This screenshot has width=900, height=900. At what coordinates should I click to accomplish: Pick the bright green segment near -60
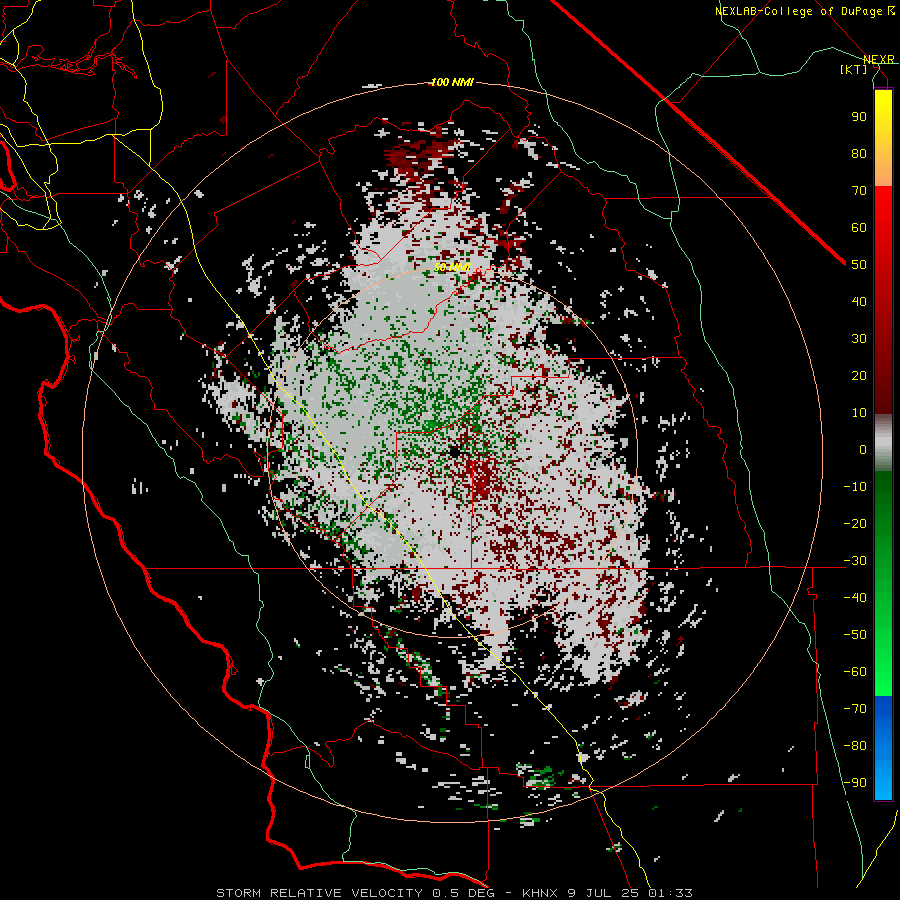click(883, 674)
